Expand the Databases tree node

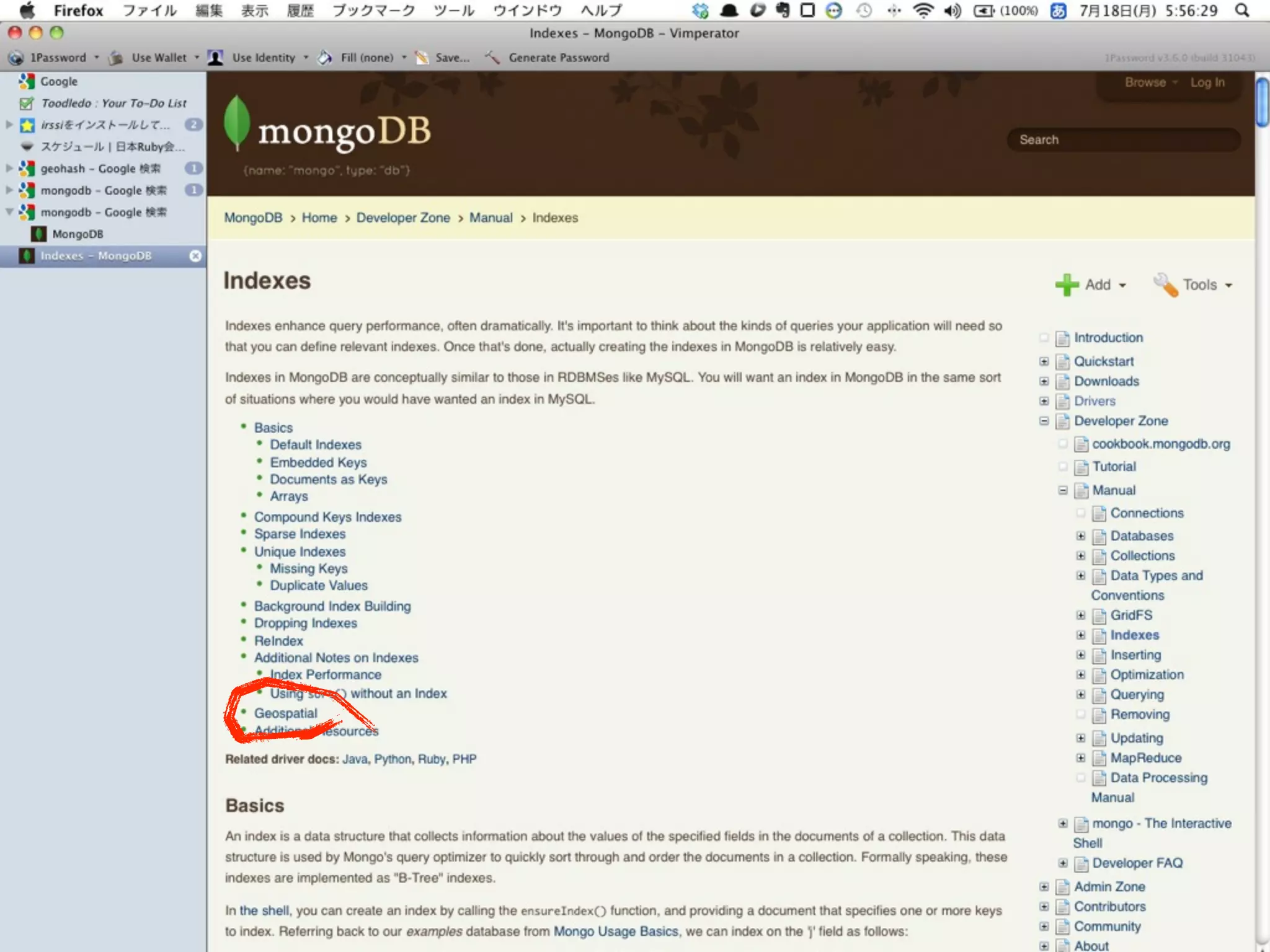click(x=1080, y=535)
